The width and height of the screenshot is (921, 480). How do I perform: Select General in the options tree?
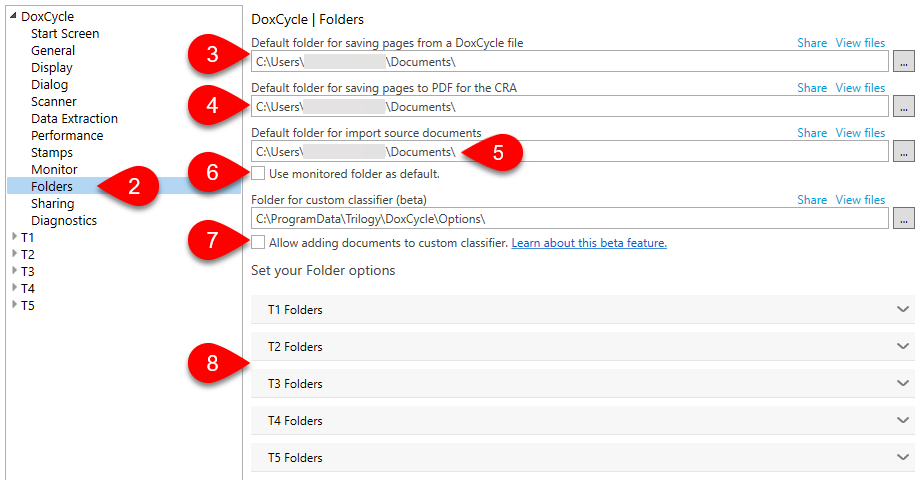click(53, 51)
